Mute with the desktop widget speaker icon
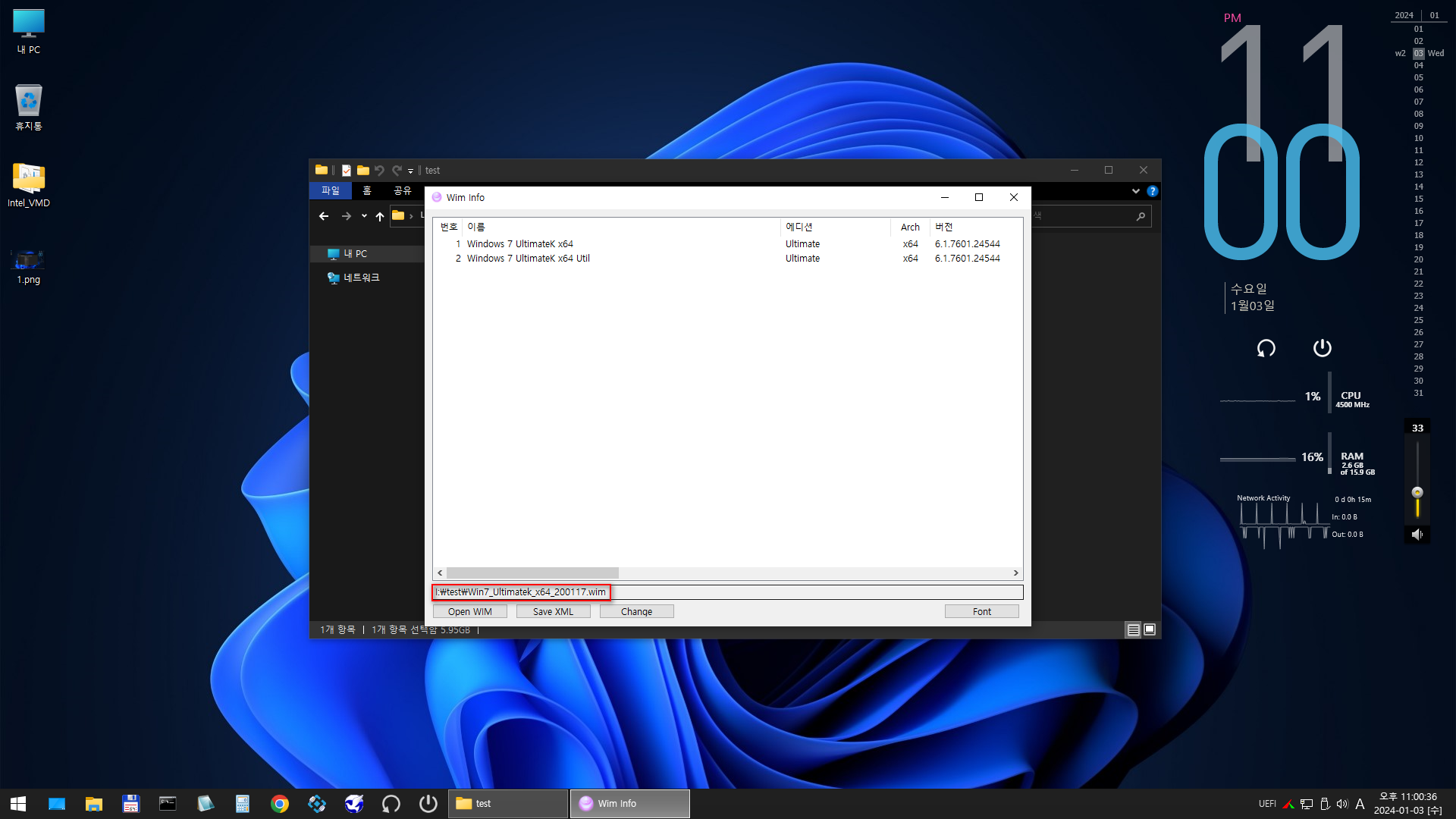Viewport: 1456px width, 819px height. click(x=1417, y=535)
